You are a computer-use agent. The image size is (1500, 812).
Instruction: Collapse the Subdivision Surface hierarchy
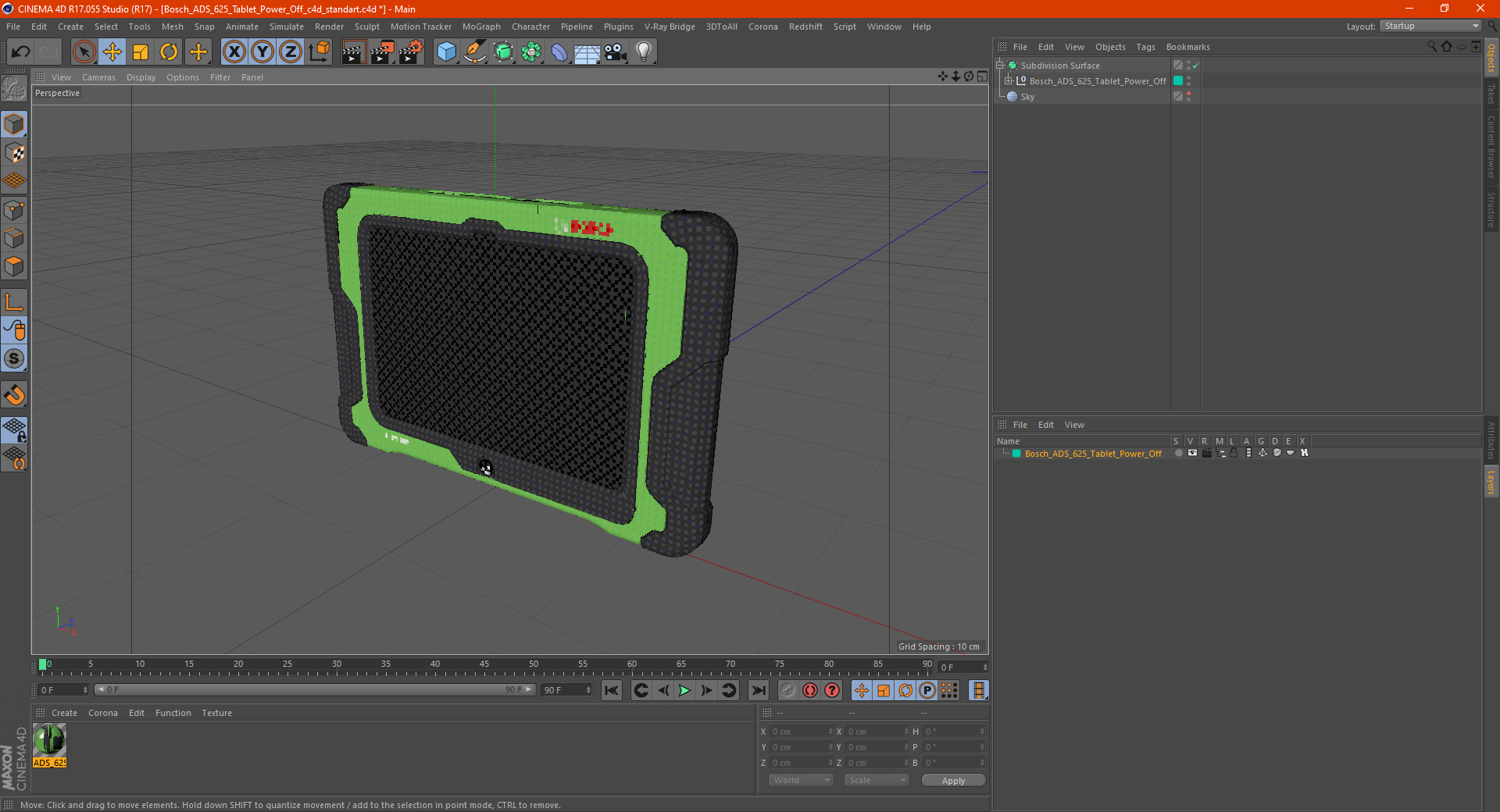coord(1000,66)
